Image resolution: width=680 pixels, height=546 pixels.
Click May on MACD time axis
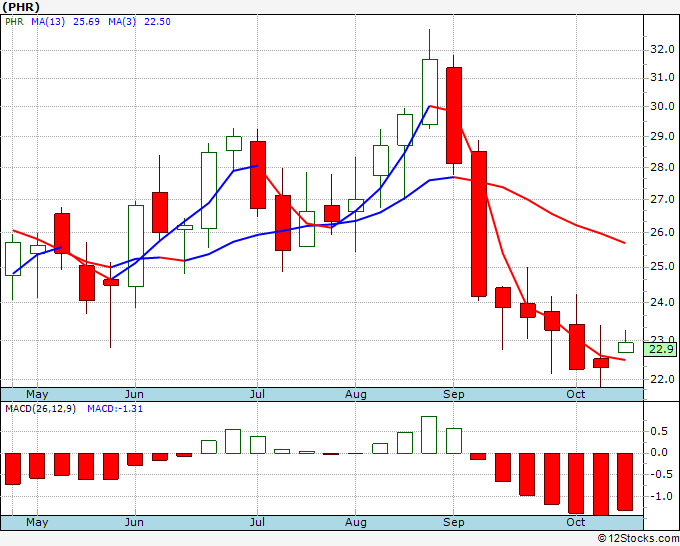[37, 522]
